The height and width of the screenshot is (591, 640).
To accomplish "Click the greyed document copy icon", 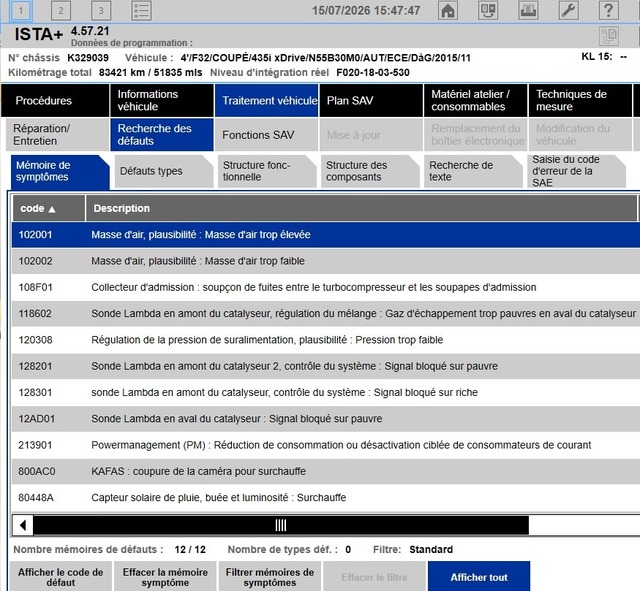I will click(x=609, y=36).
